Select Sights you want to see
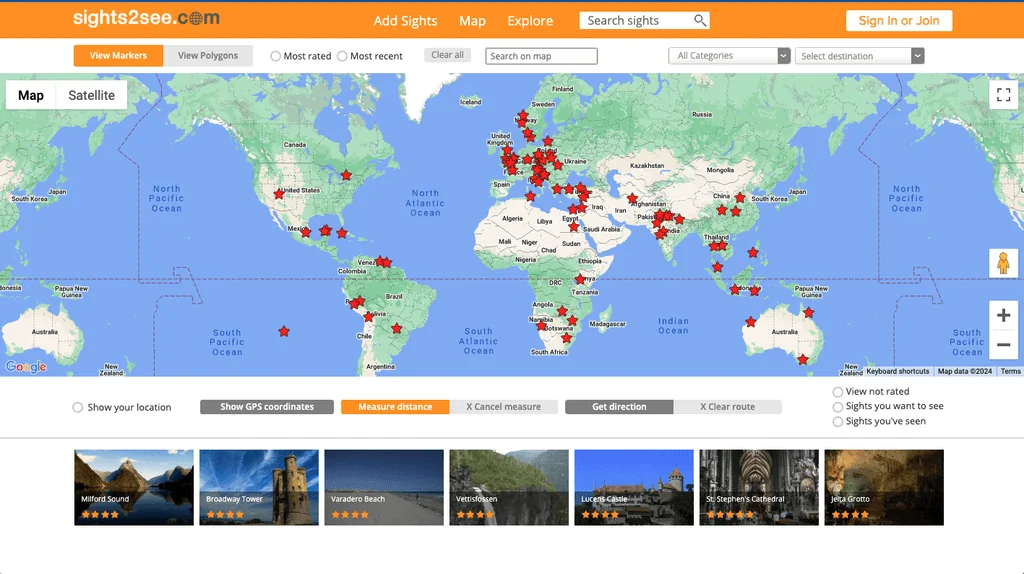The width and height of the screenshot is (1024, 574). click(x=838, y=407)
